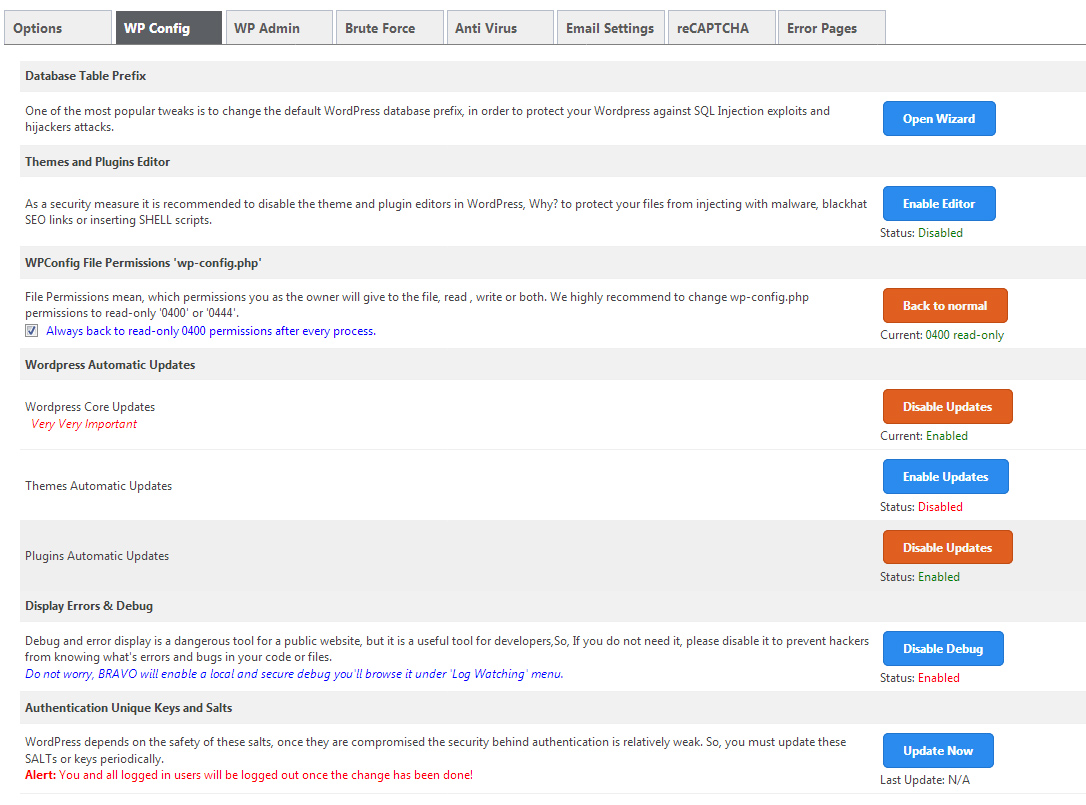The image size is (1086, 805).
Task: Open the Anti Virus tab
Action: point(500,28)
